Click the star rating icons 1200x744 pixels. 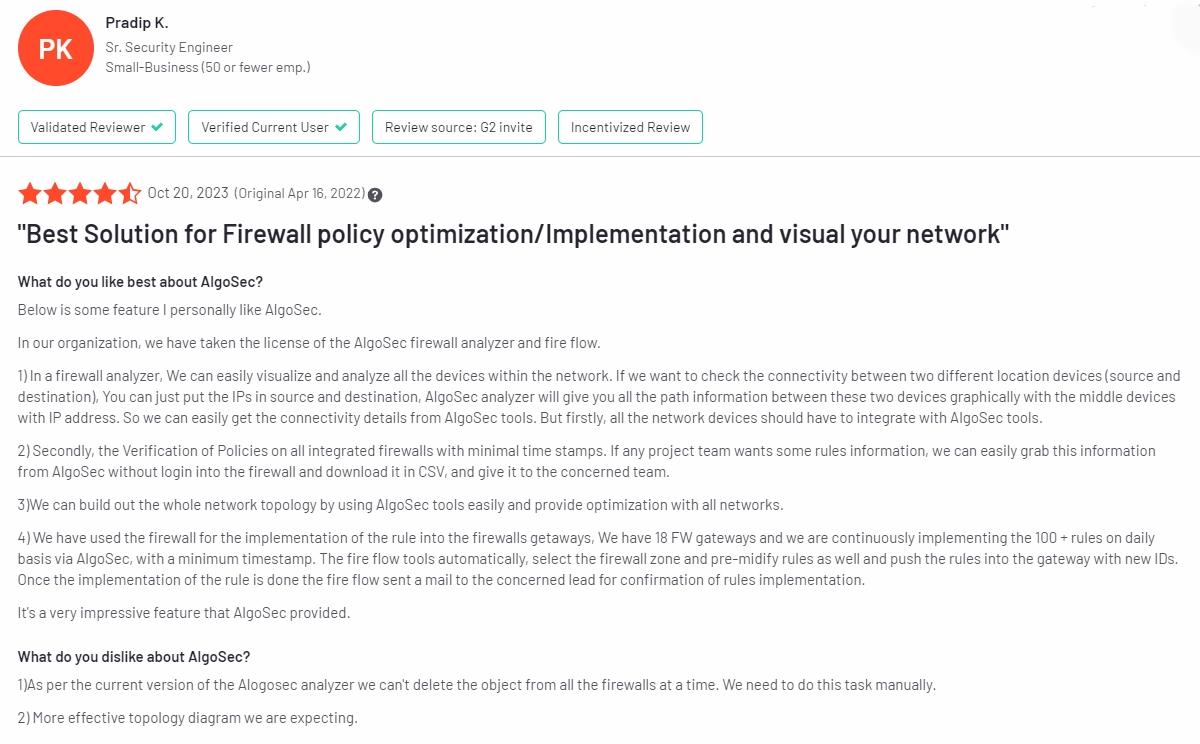pyautogui.click(x=80, y=193)
